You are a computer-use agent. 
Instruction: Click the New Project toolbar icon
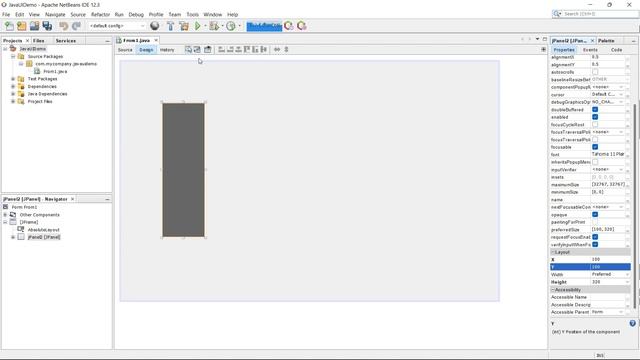(22, 26)
